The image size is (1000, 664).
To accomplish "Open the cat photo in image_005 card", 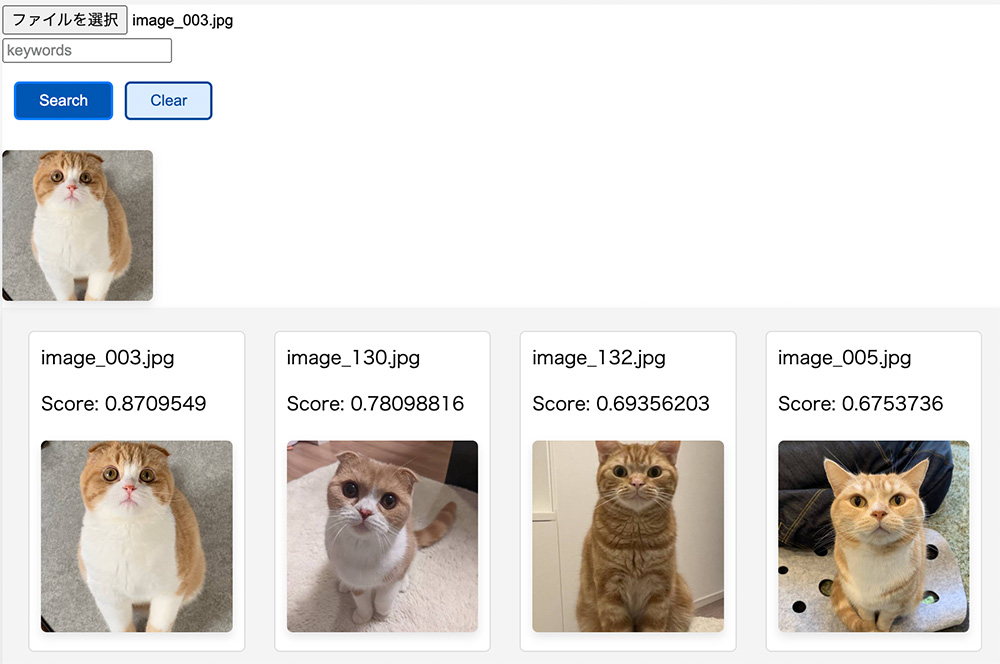I will [874, 536].
